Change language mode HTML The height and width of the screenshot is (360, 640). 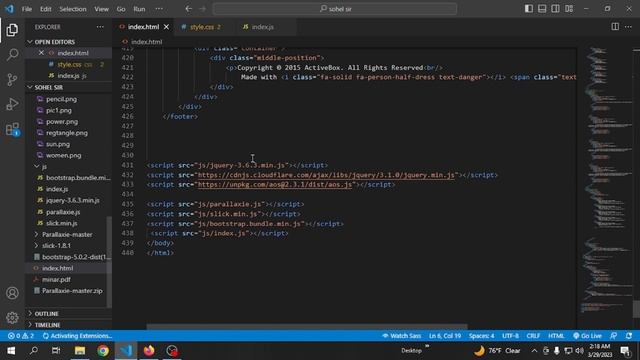coord(556,336)
